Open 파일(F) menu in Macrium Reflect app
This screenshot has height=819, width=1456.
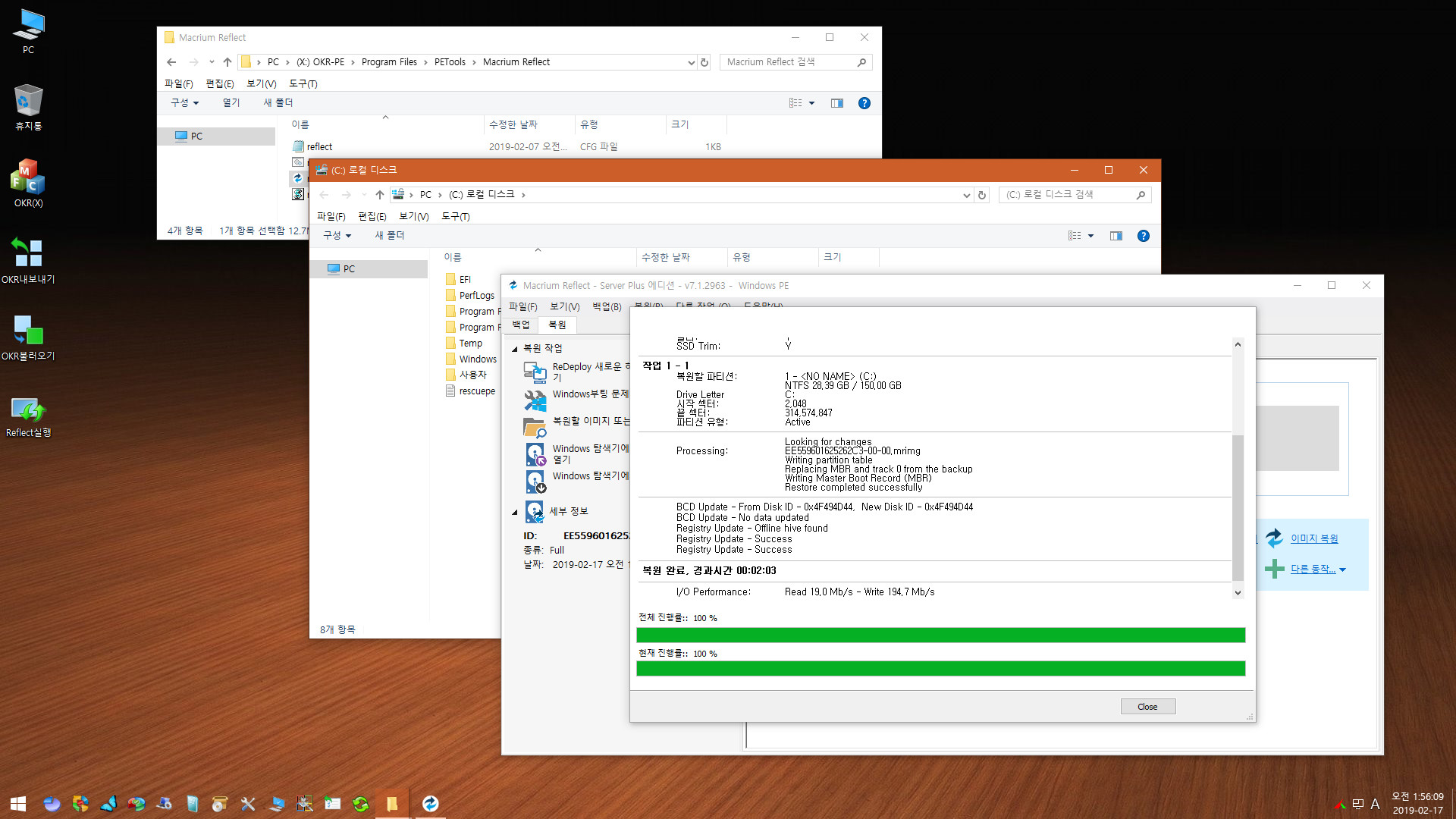522,306
